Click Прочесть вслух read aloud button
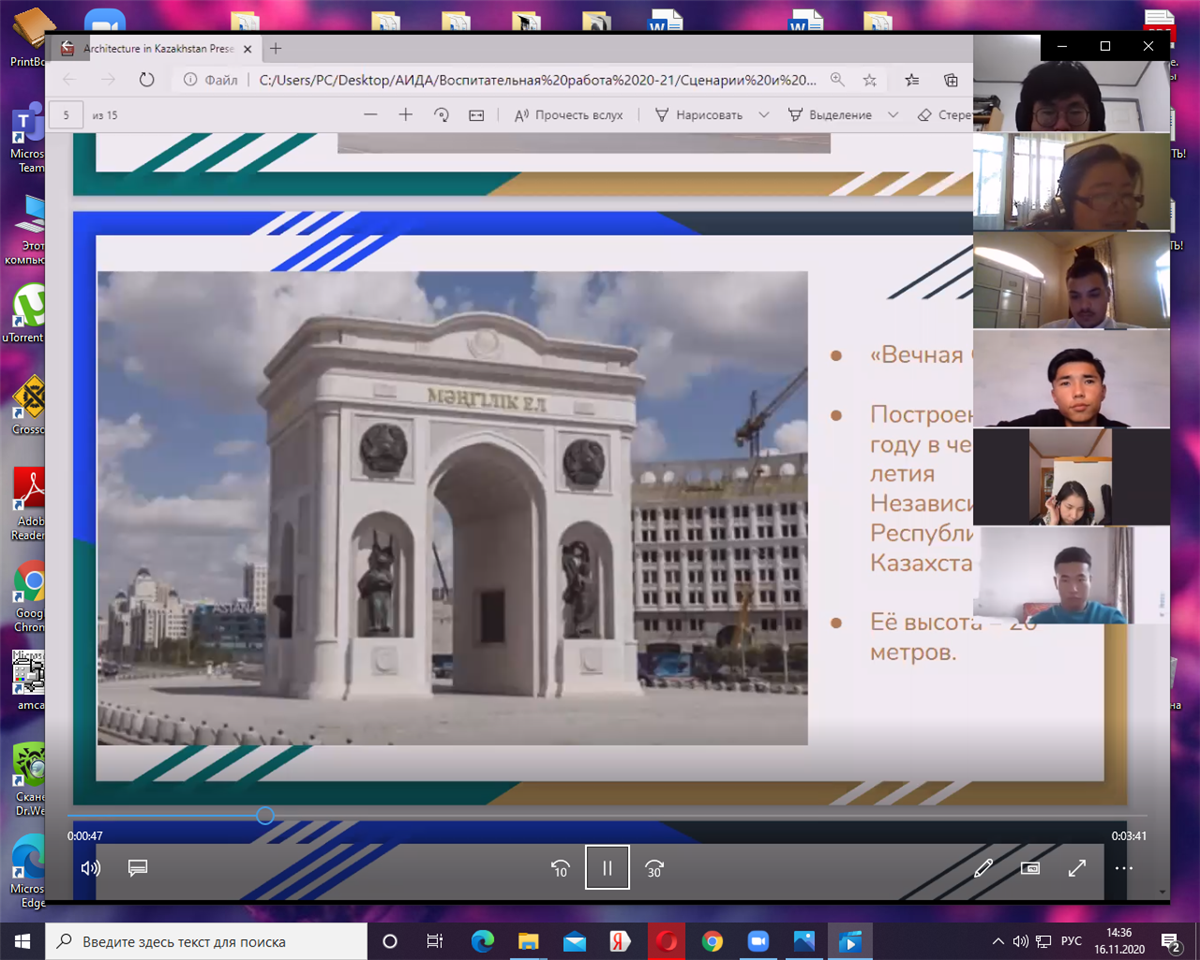Image resolution: width=1200 pixels, height=960 pixels. (x=569, y=115)
